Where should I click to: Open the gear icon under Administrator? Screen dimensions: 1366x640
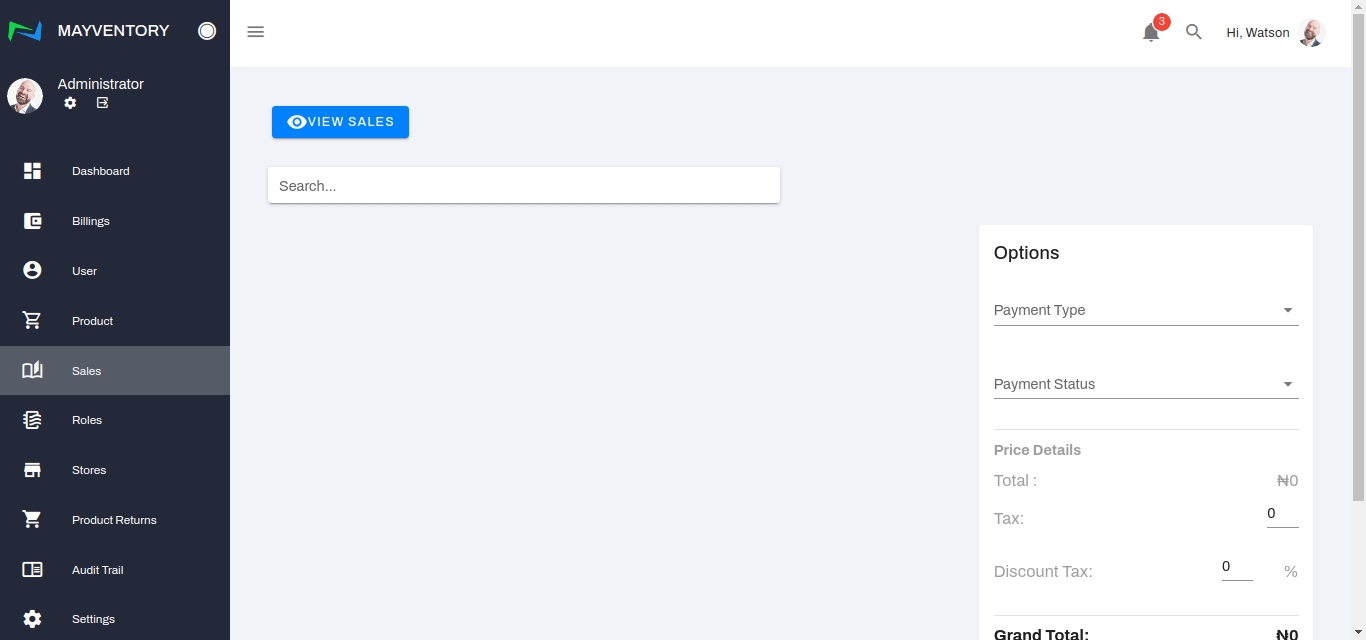click(x=70, y=103)
